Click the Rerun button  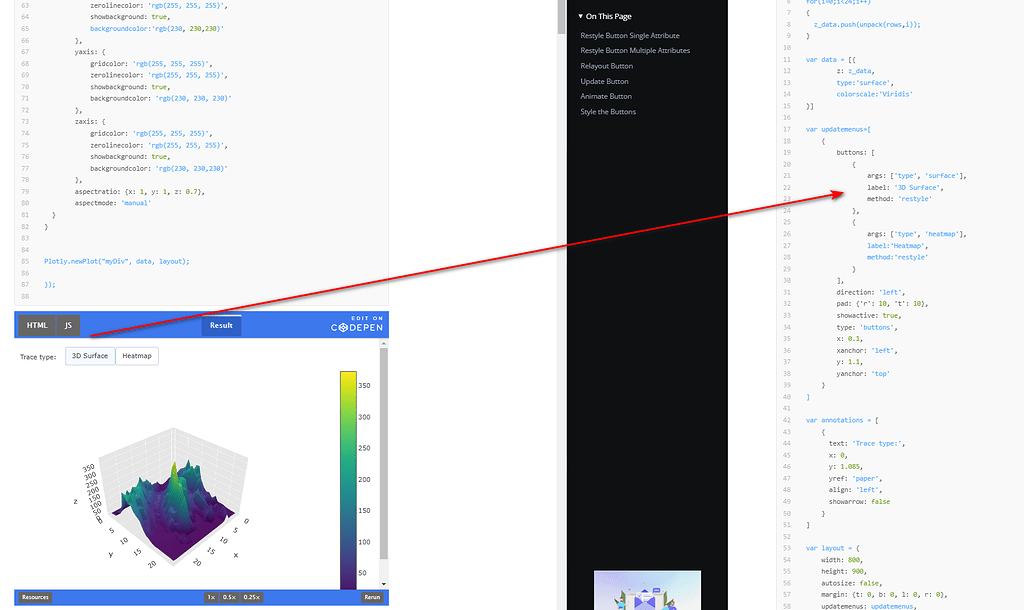point(370,596)
